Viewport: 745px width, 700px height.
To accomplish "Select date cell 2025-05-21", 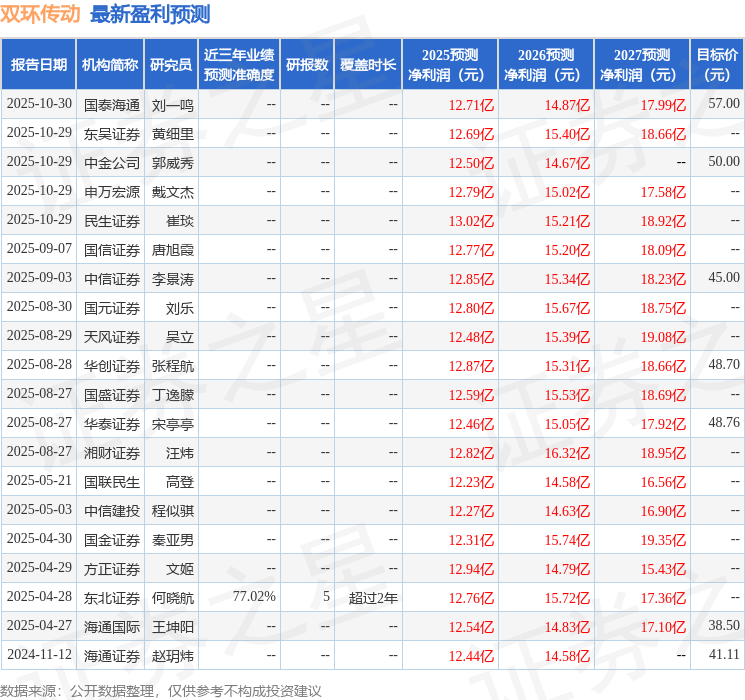I will point(39,480).
